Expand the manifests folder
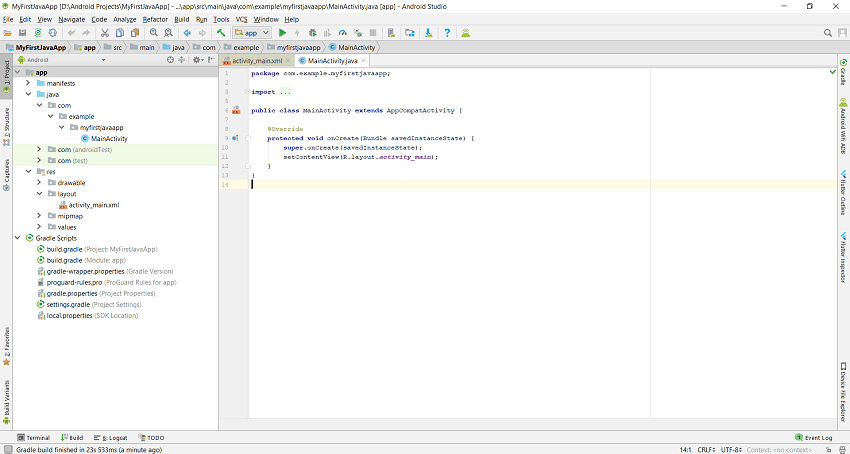The image size is (850, 454). pyautogui.click(x=26, y=83)
